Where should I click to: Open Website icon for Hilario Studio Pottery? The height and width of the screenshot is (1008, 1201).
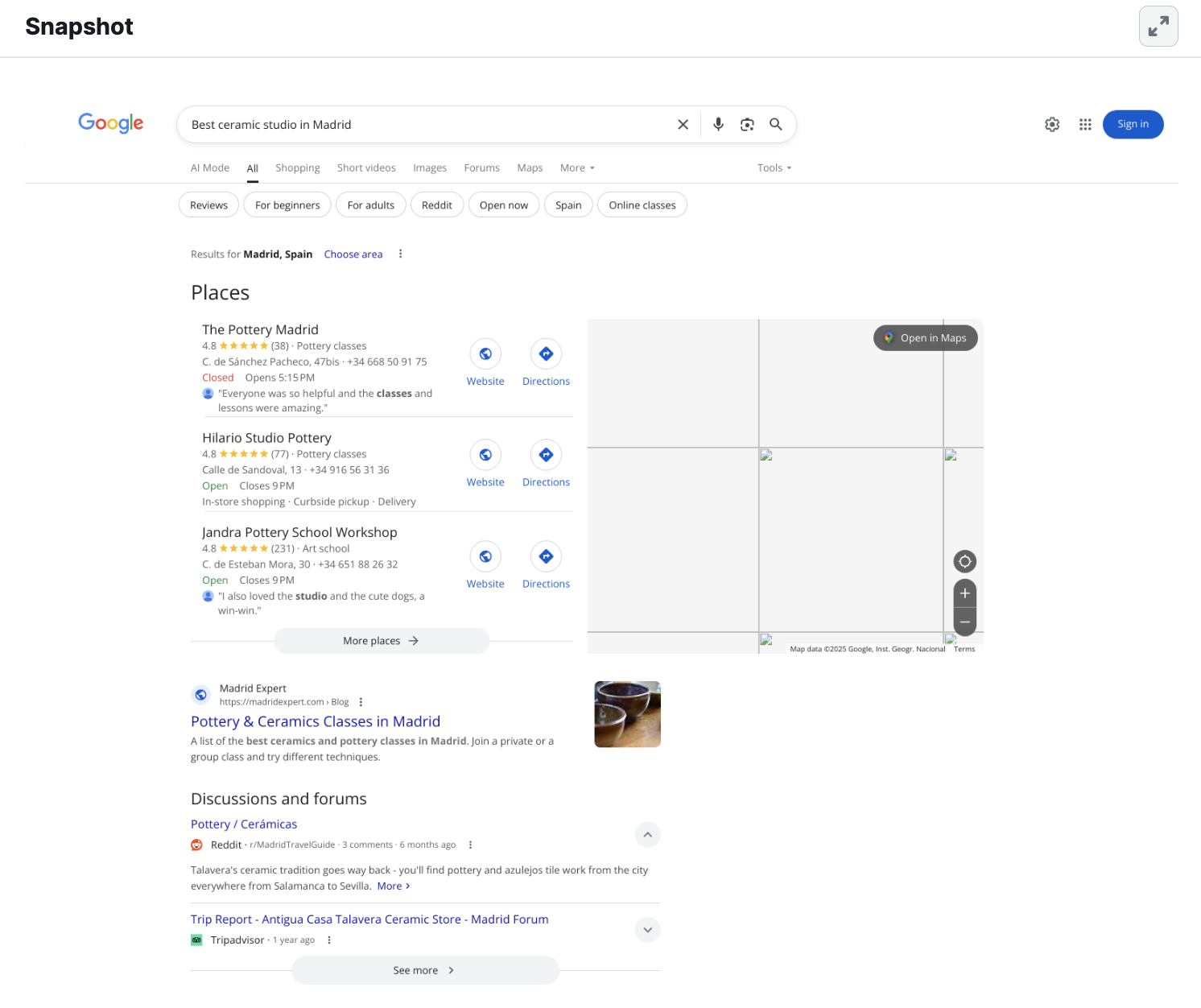485,455
